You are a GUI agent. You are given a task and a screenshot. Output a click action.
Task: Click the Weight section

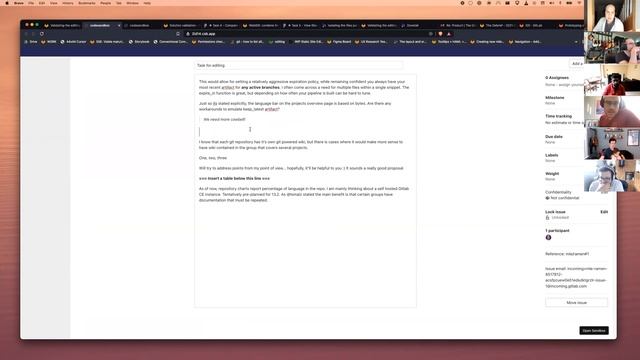(x=564, y=176)
